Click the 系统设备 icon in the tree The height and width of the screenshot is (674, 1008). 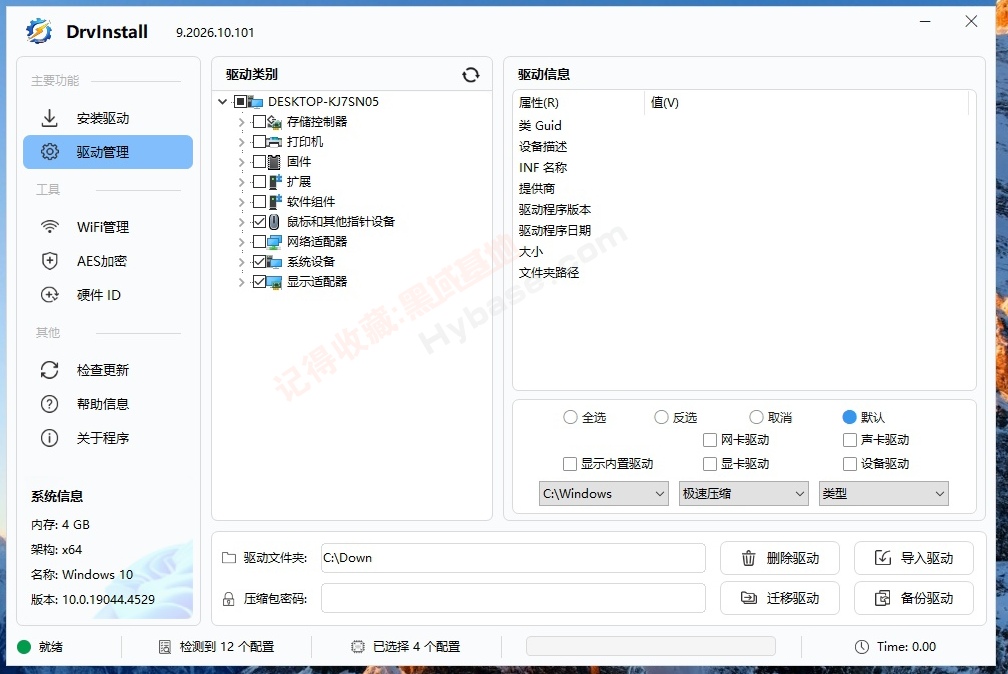(x=274, y=262)
